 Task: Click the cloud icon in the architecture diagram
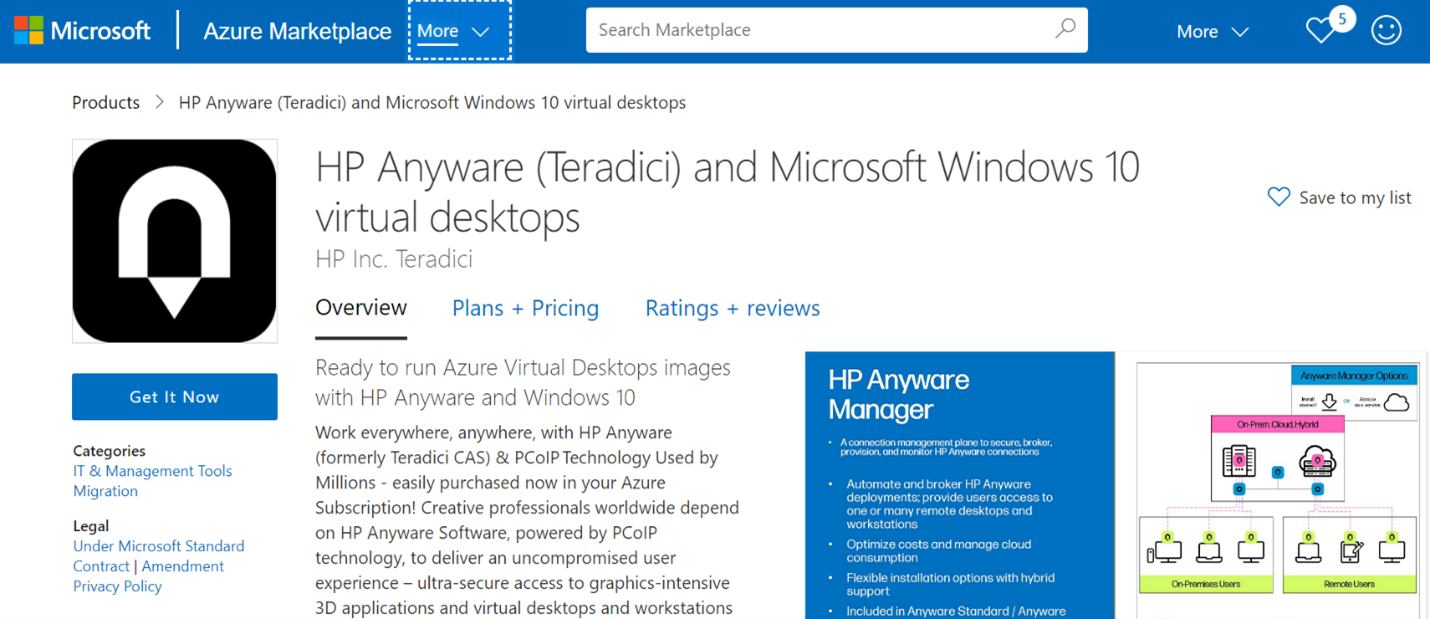[1318, 458]
